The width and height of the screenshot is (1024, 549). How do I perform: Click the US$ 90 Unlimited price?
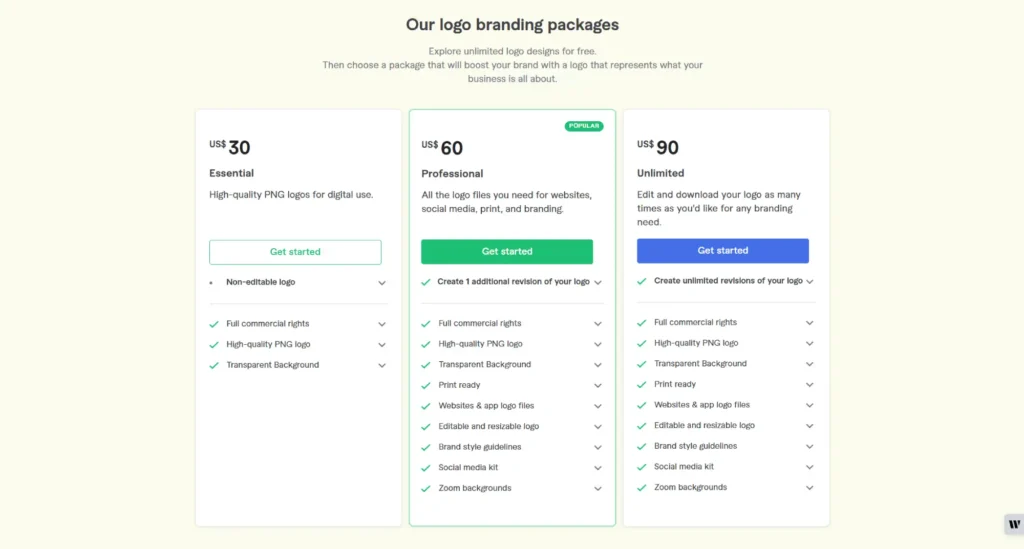pyautogui.click(x=658, y=147)
